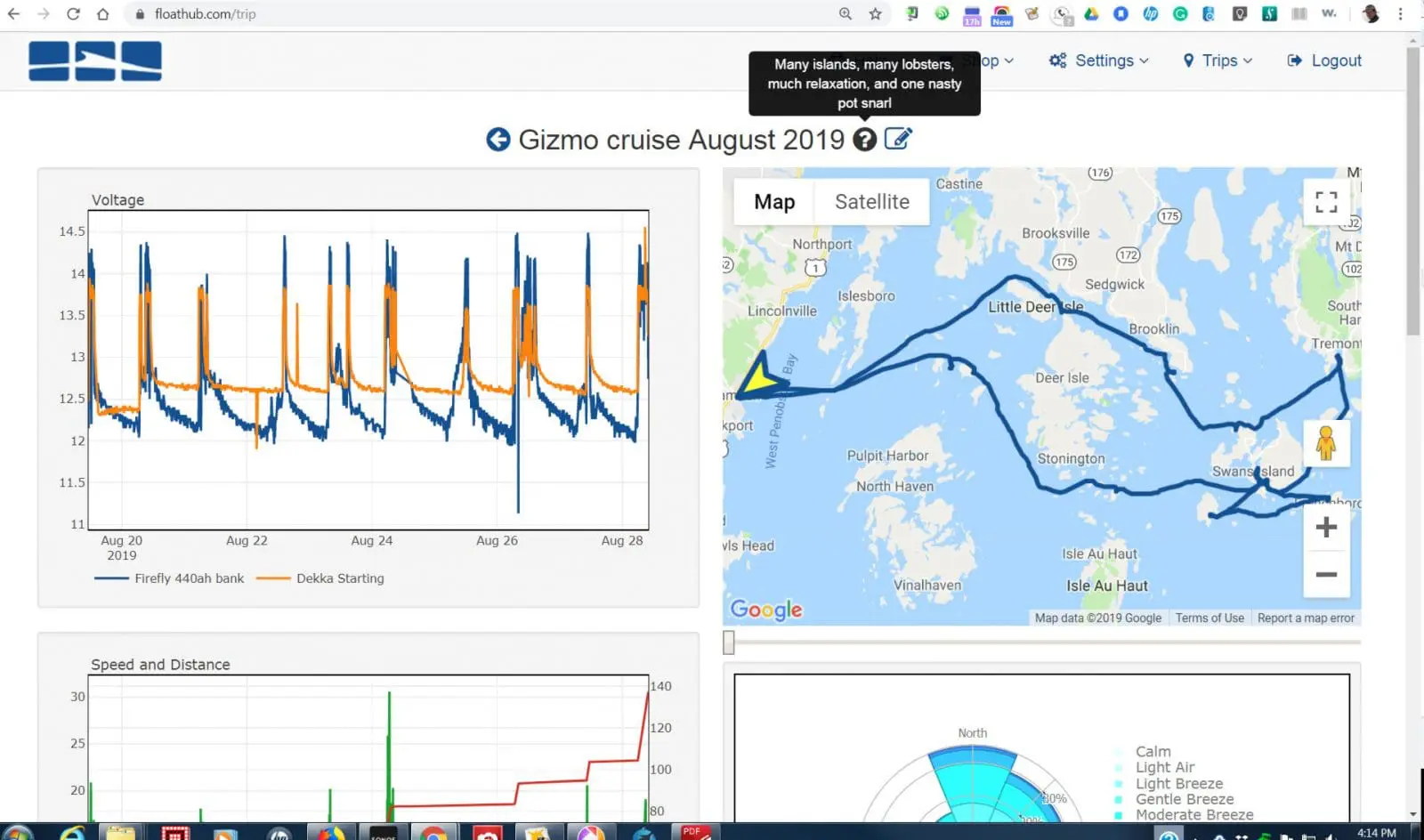Viewport: 1424px width, 840px height.
Task: Switch map to Satellite view
Action: (x=872, y=202)
